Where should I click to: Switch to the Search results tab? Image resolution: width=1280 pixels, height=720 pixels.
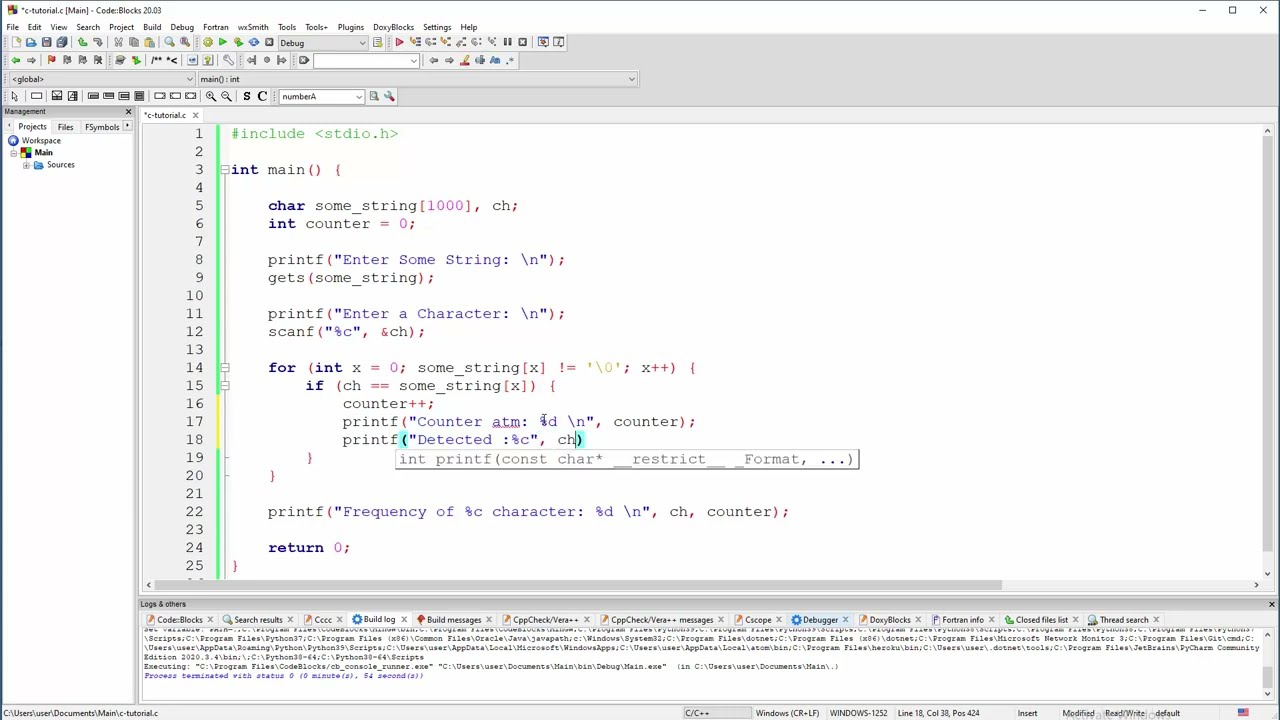(x=258, y=620)
